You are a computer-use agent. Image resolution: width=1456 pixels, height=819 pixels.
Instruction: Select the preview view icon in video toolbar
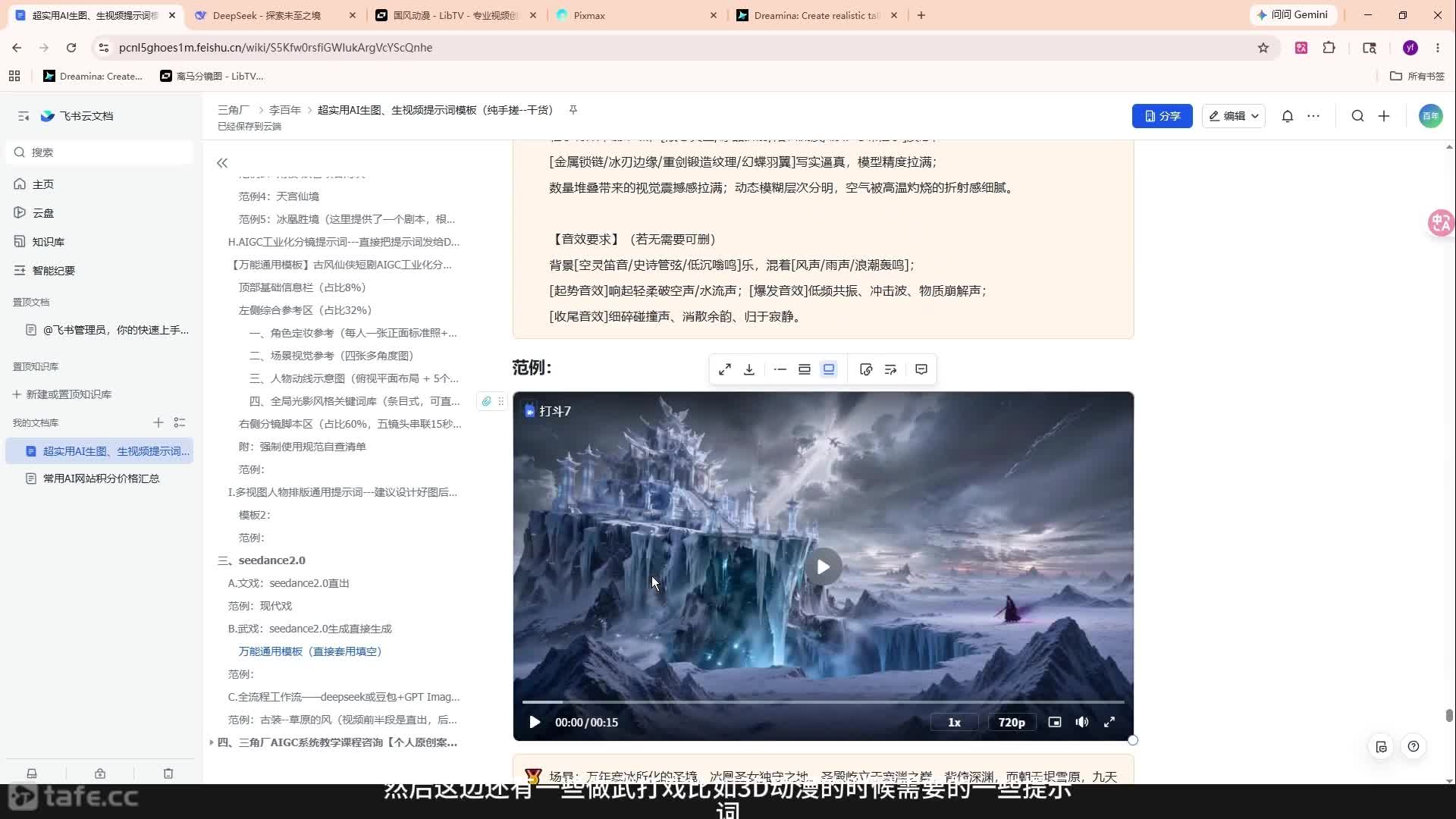(x=829, y=369)
